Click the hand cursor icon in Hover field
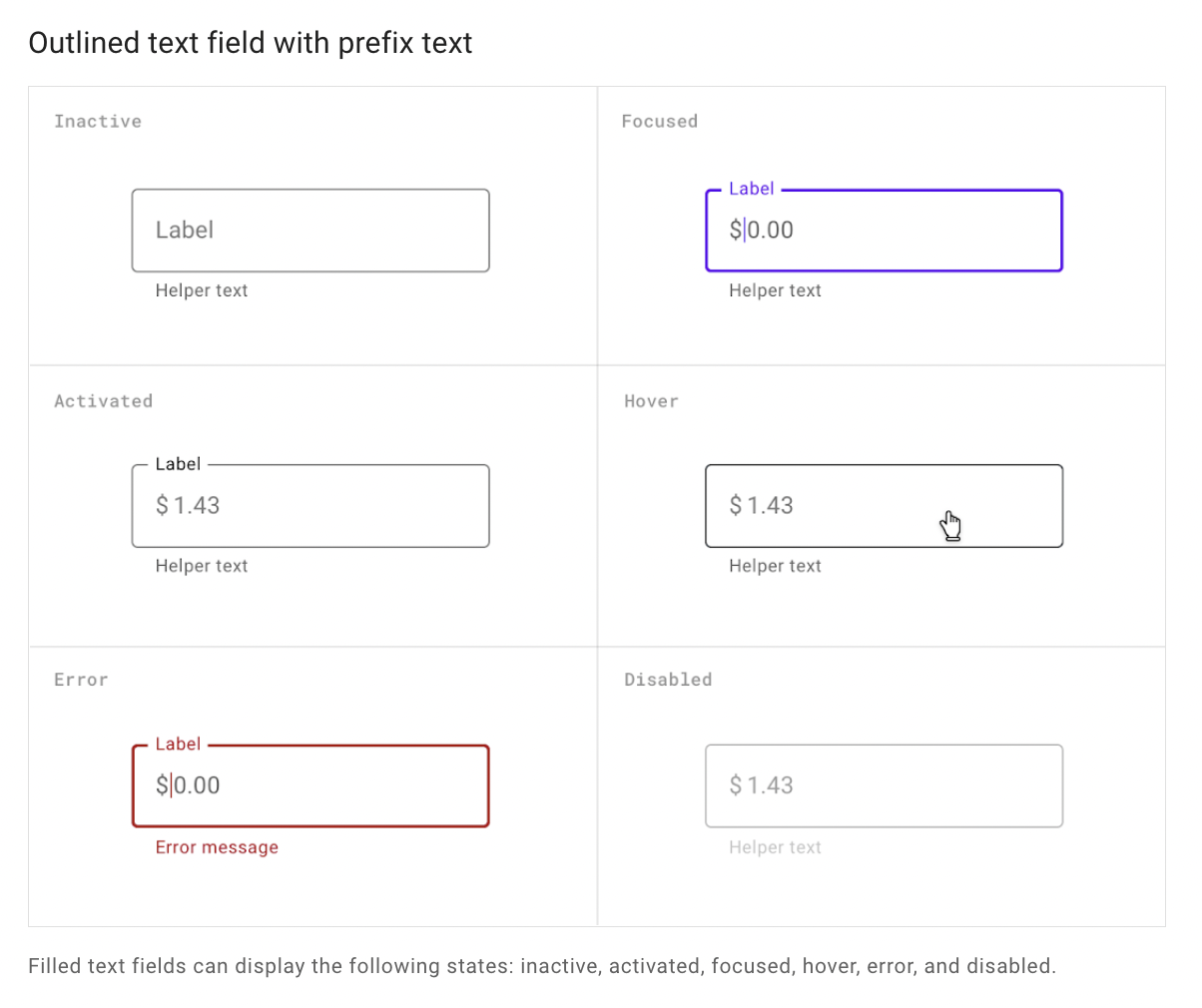This screenshot has height=1008, width=1202. 950,525
